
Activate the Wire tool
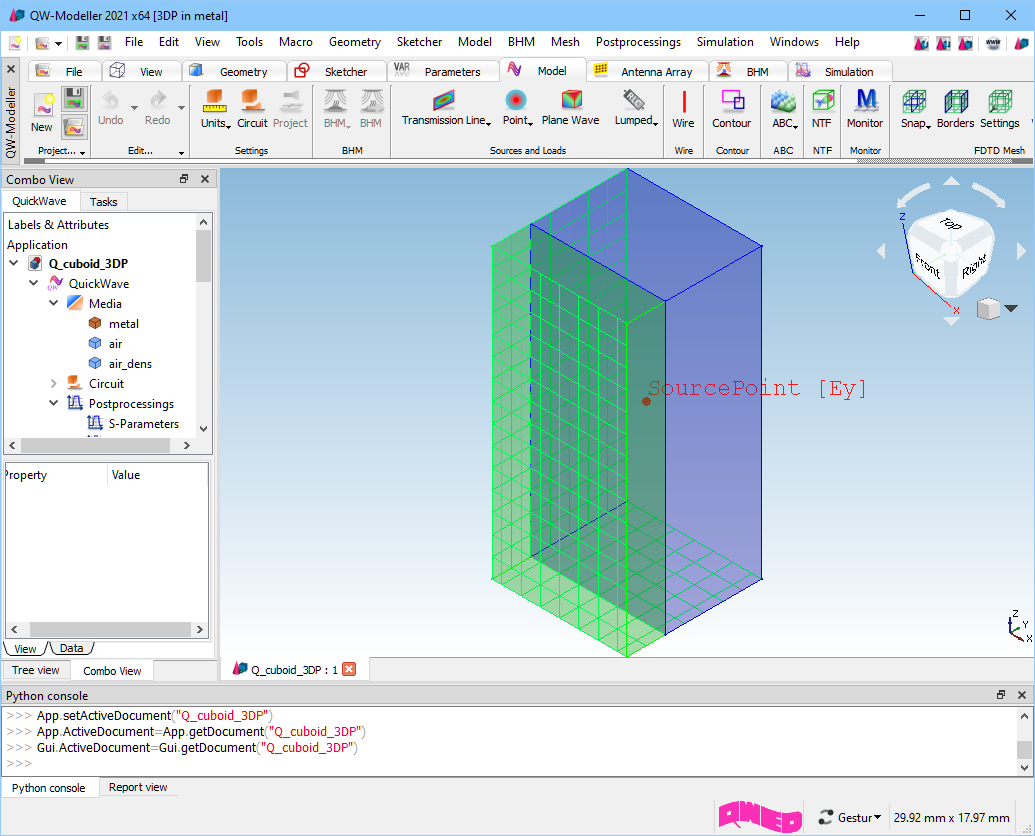click(x=683, y=110)
